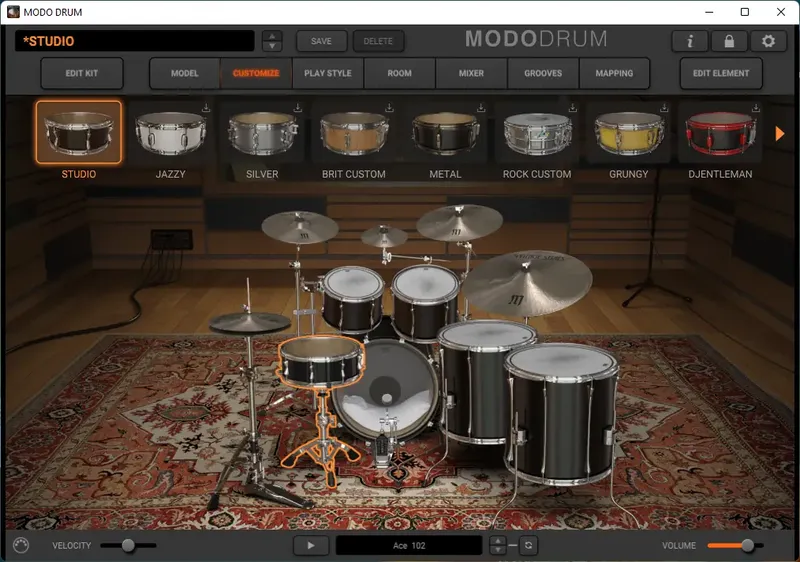Click the highlighted snare drum in kit

(321, 360)
